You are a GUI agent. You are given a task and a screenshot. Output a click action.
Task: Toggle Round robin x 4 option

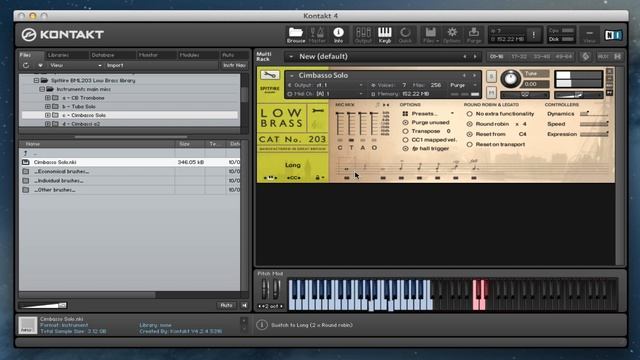coord(469,124)
